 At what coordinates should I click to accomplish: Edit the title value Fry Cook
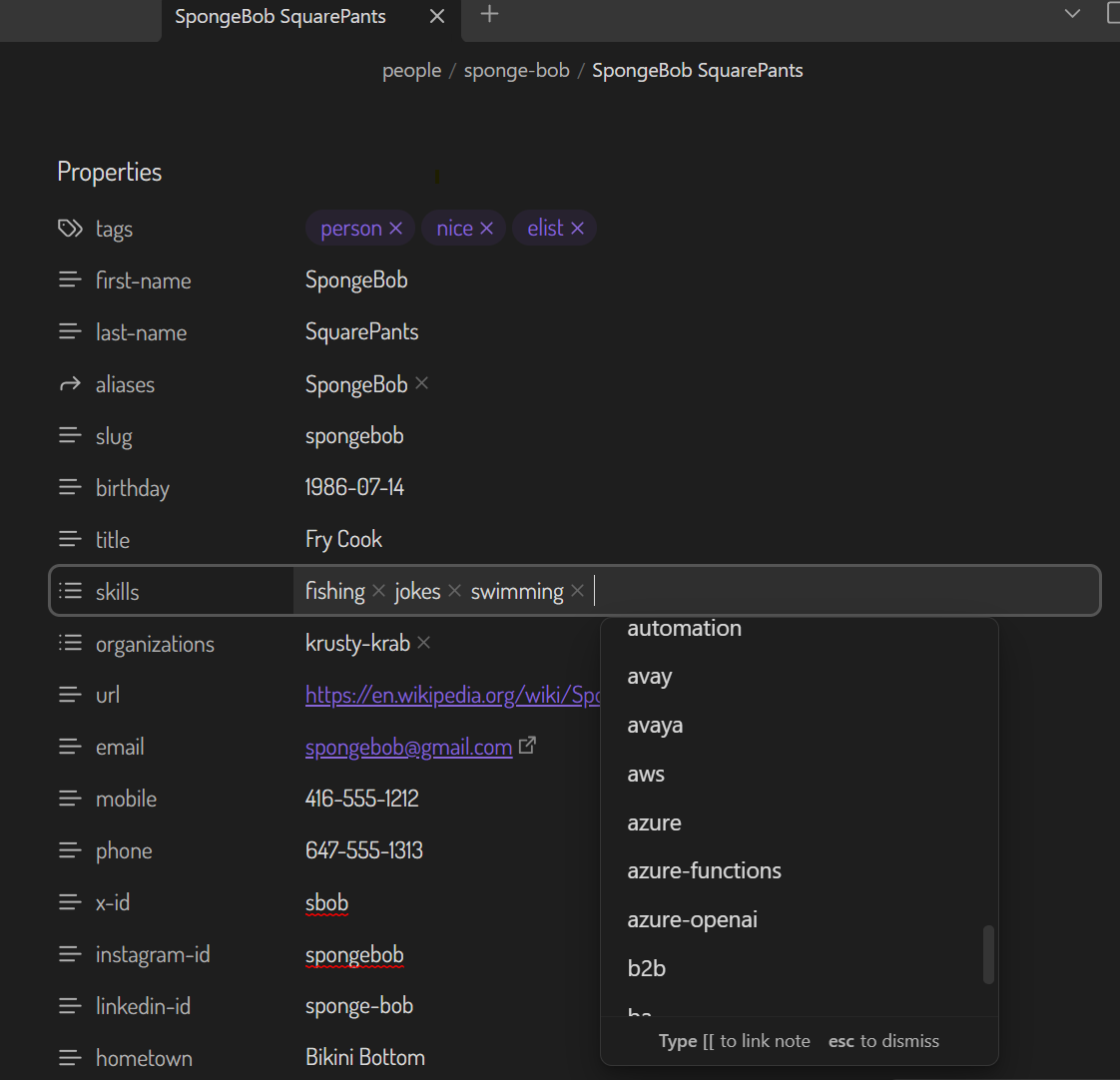343,539
